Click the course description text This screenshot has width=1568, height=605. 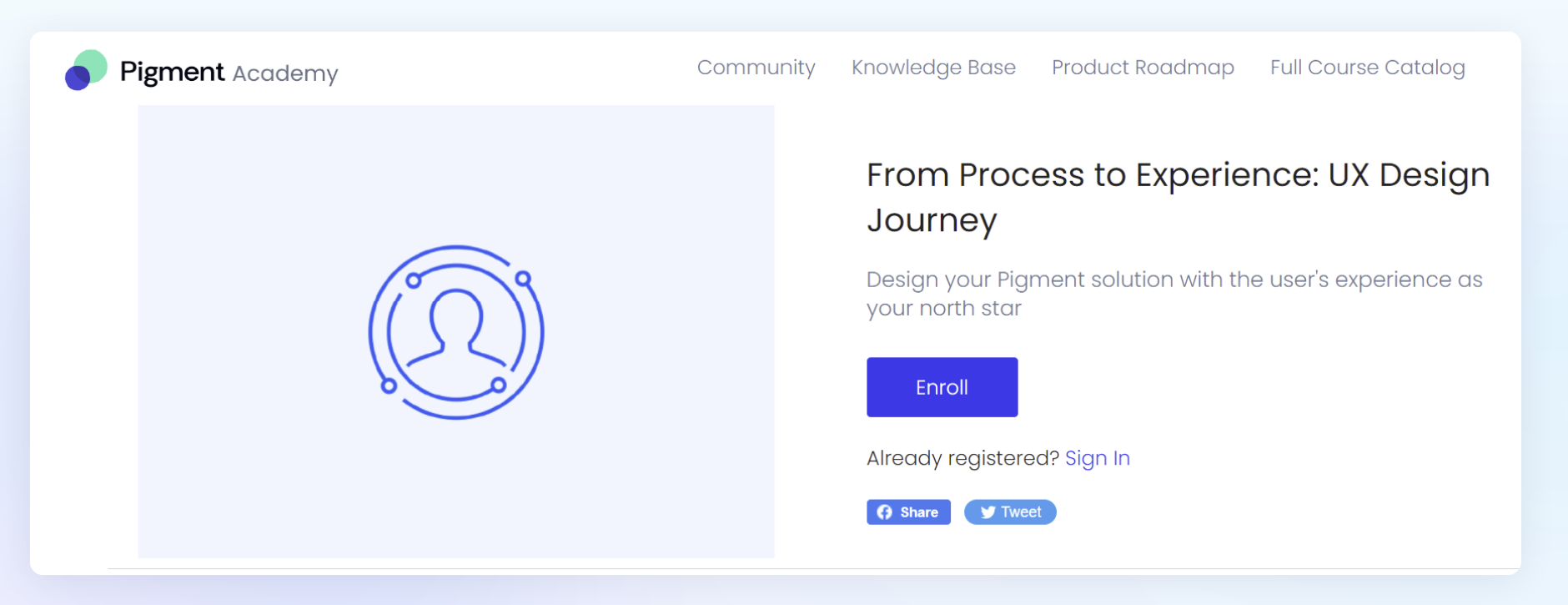pyautogui.click(x=1174, y=294)
